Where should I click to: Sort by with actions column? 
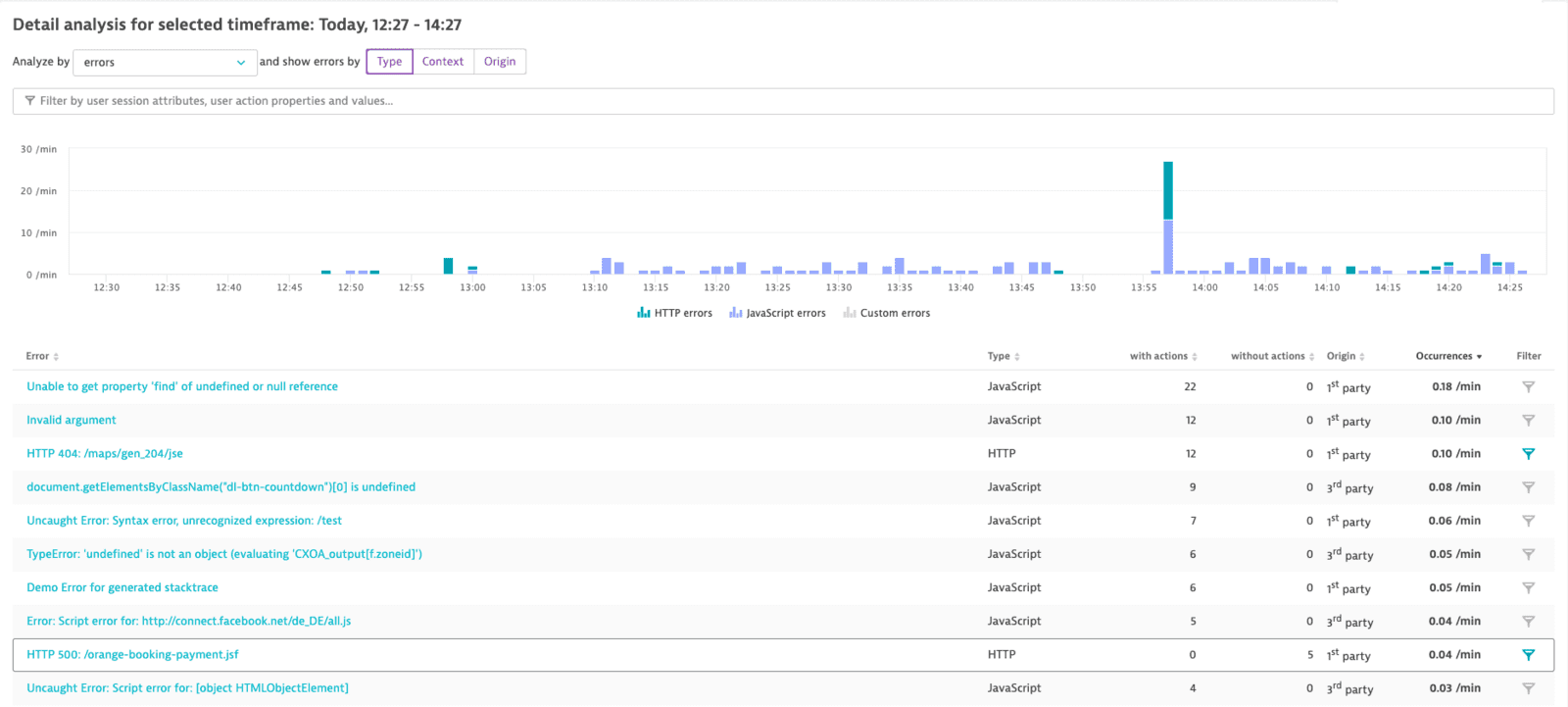point(1163,356)
